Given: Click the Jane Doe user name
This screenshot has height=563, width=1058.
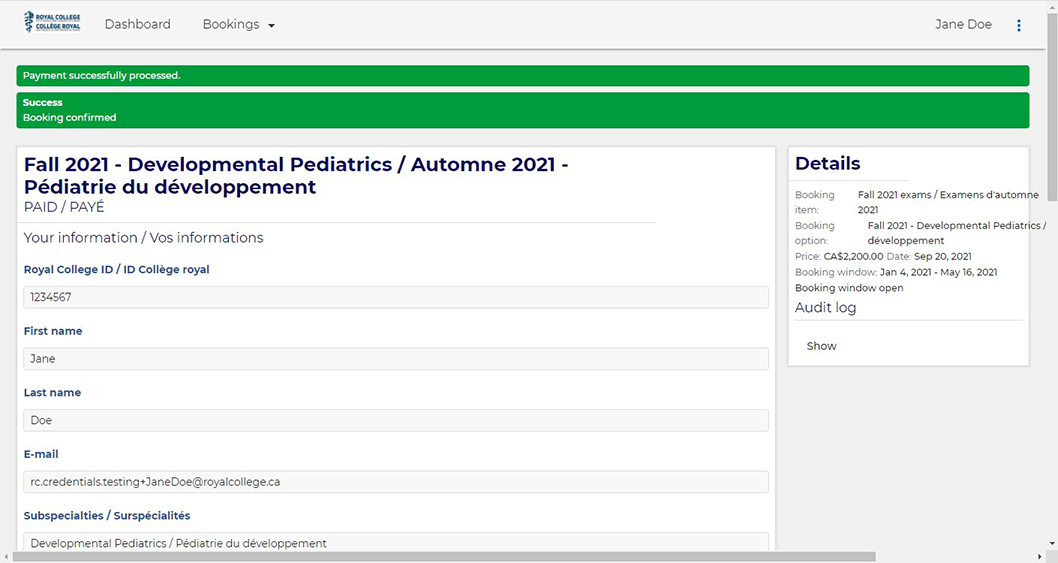Looking at the screenshot, I should 963,24.
